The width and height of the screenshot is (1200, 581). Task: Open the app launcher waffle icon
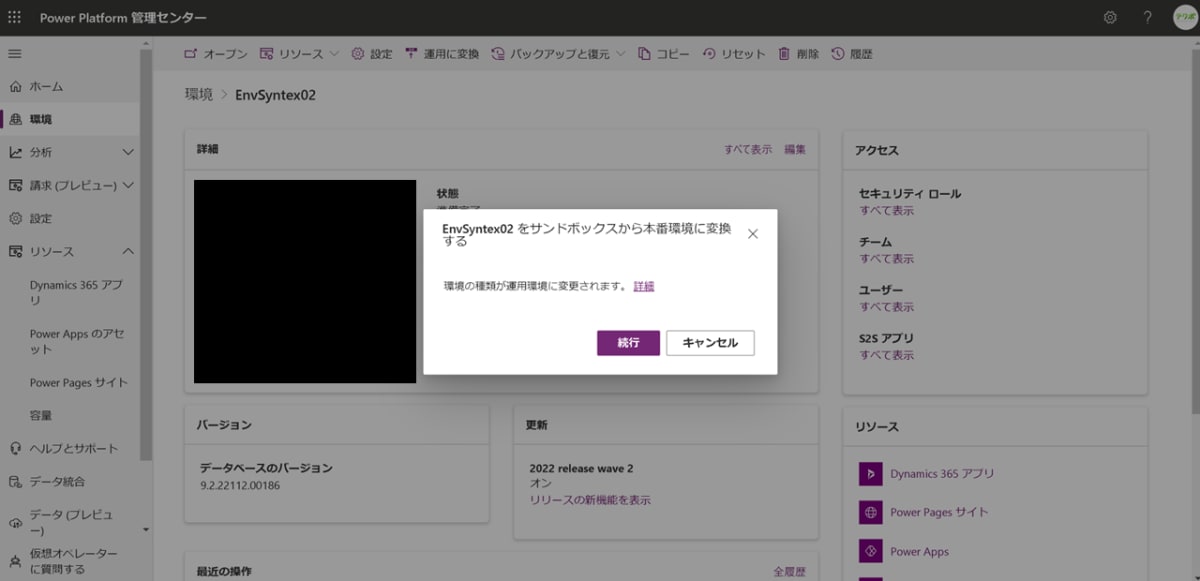point(14,18)
